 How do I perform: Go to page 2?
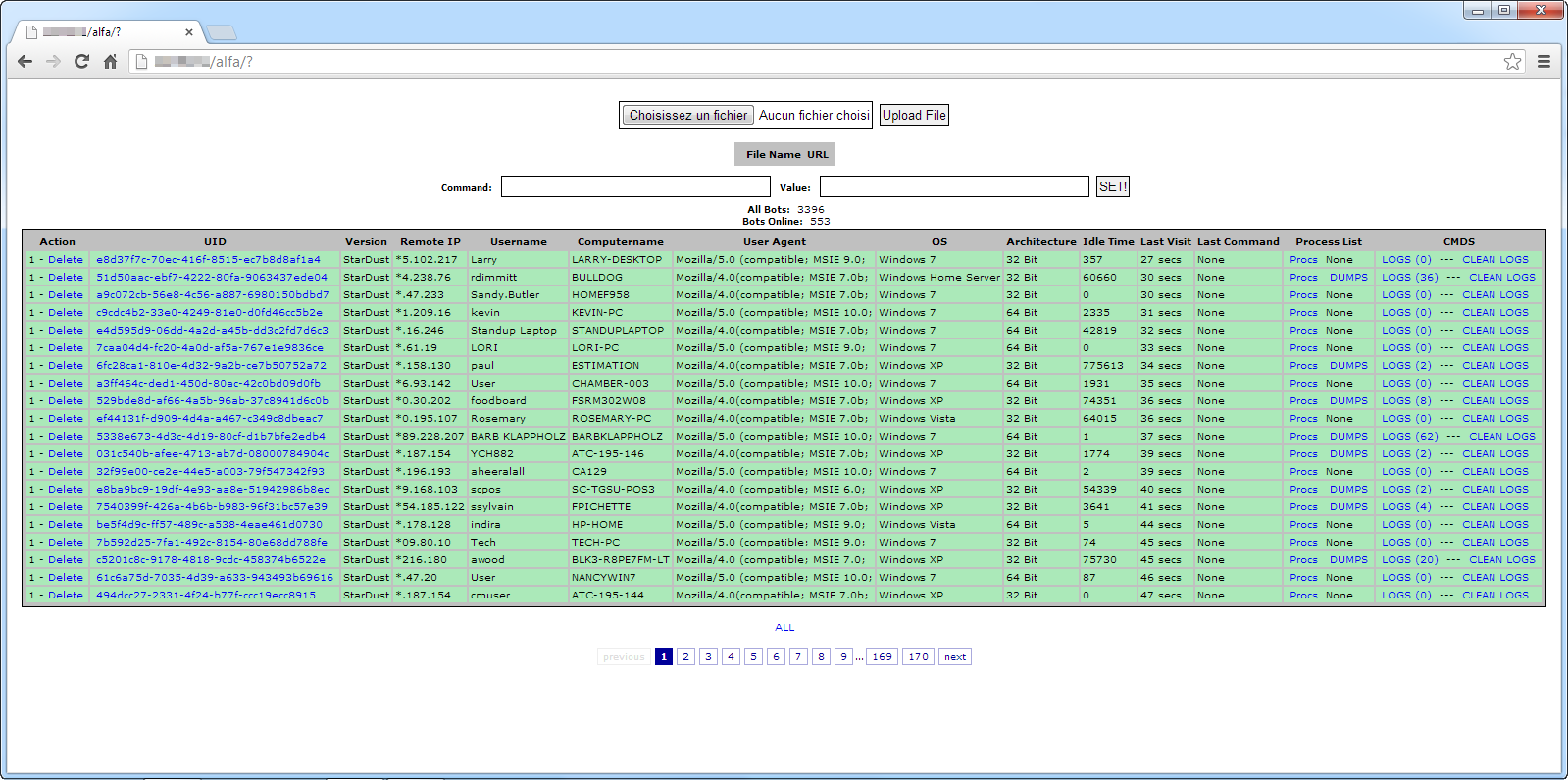(x=685, y=657)
